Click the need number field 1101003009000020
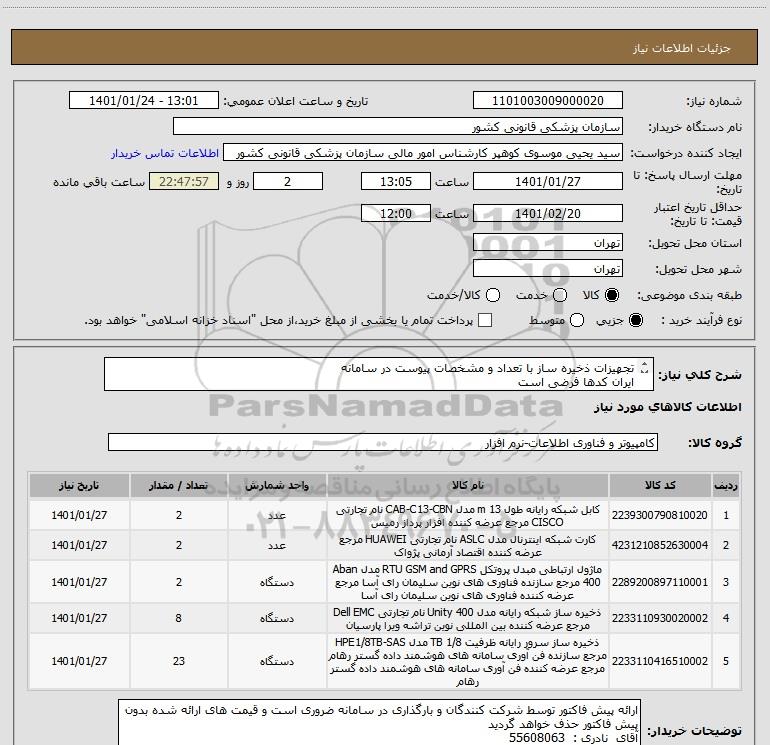Screen dimensions: 770x745 [548, 101]
